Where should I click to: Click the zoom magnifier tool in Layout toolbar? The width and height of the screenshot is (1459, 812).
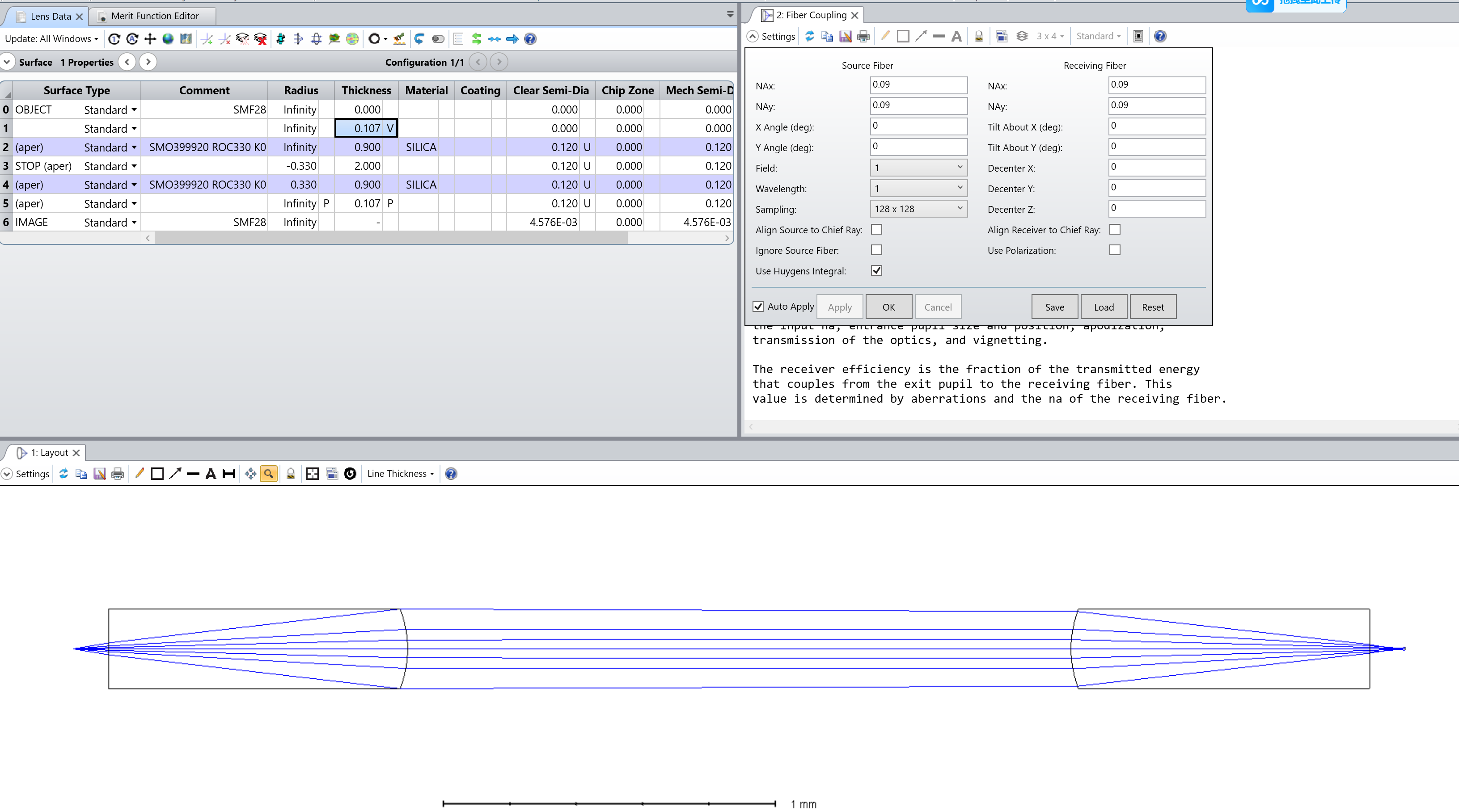click(268, 473)
